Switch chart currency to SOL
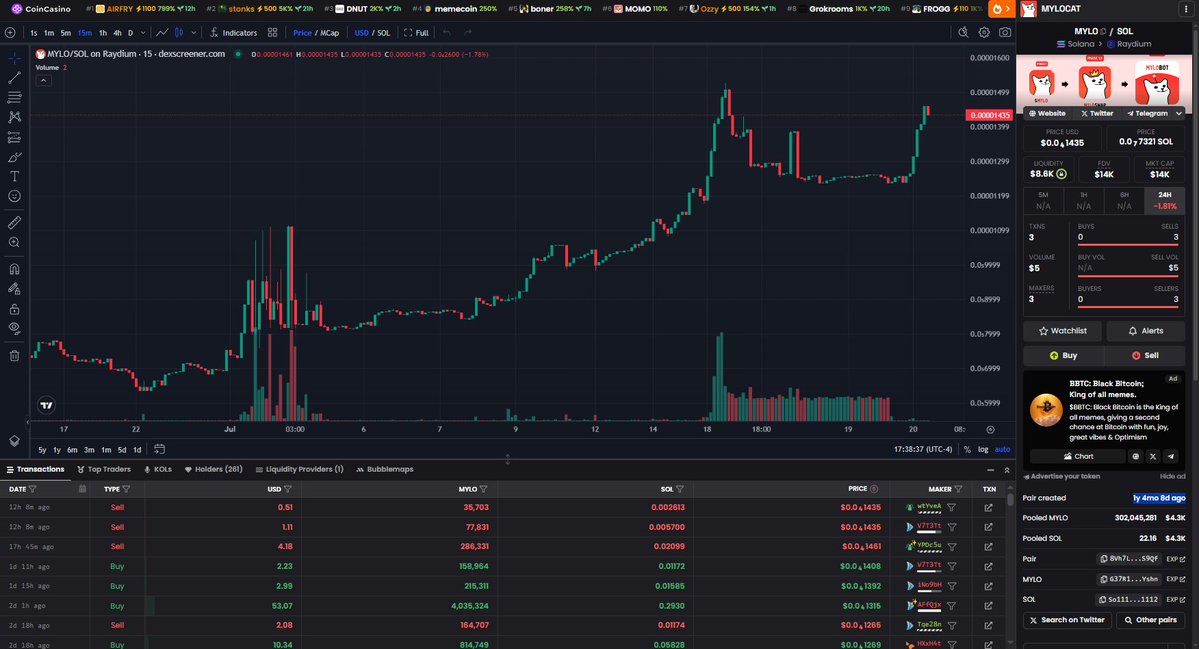The width and height of the screenshot is (1199, 649). click(383, 33)
